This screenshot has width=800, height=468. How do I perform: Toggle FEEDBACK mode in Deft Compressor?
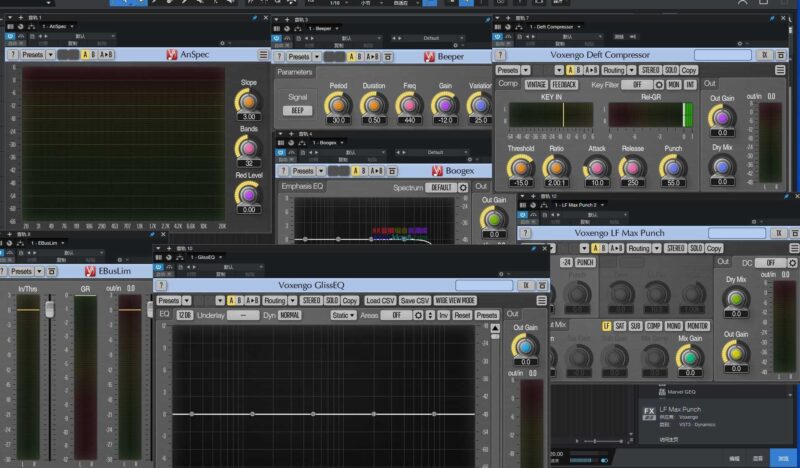click(564, 85)
